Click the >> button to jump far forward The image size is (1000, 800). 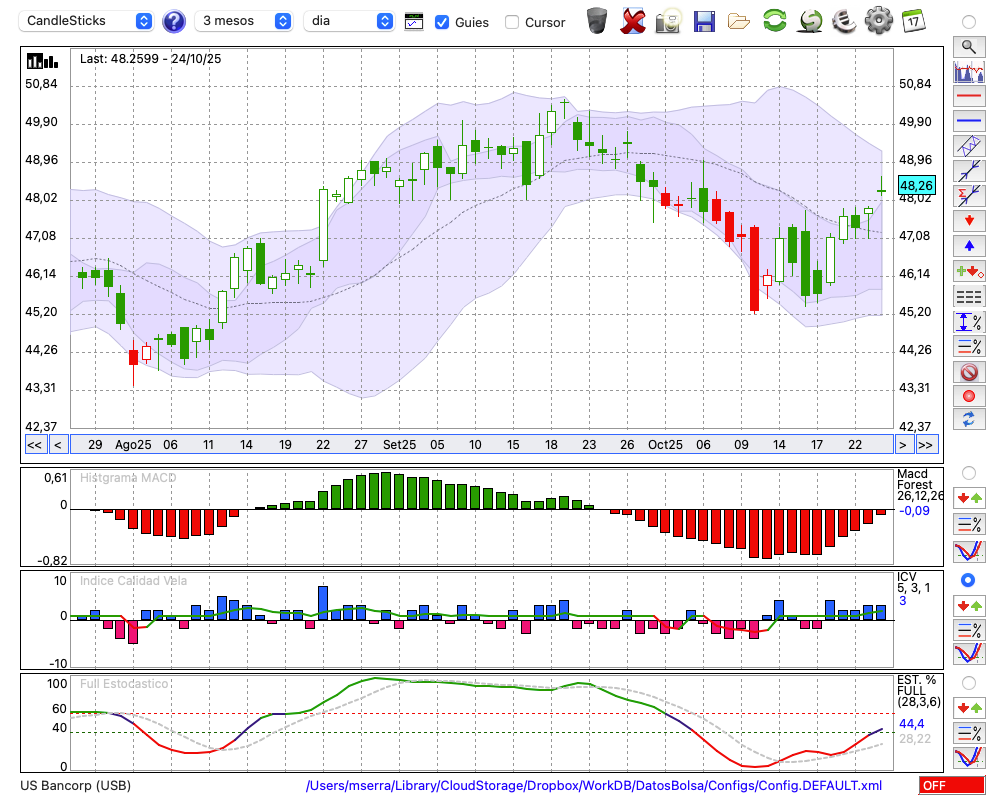pyautogui.click(x=926, y=445)
